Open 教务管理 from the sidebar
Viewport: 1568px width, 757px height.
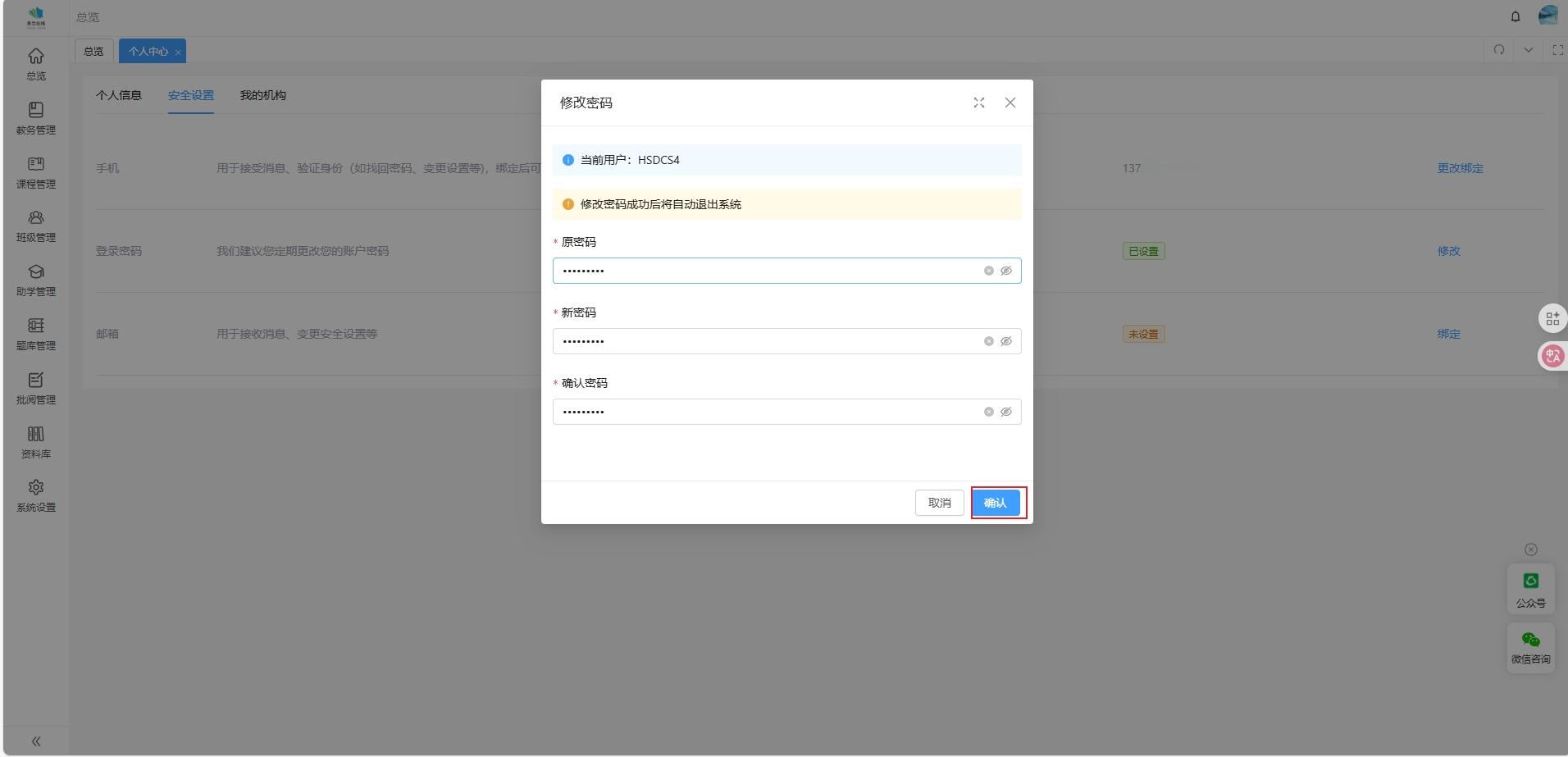tap(36, 118)
